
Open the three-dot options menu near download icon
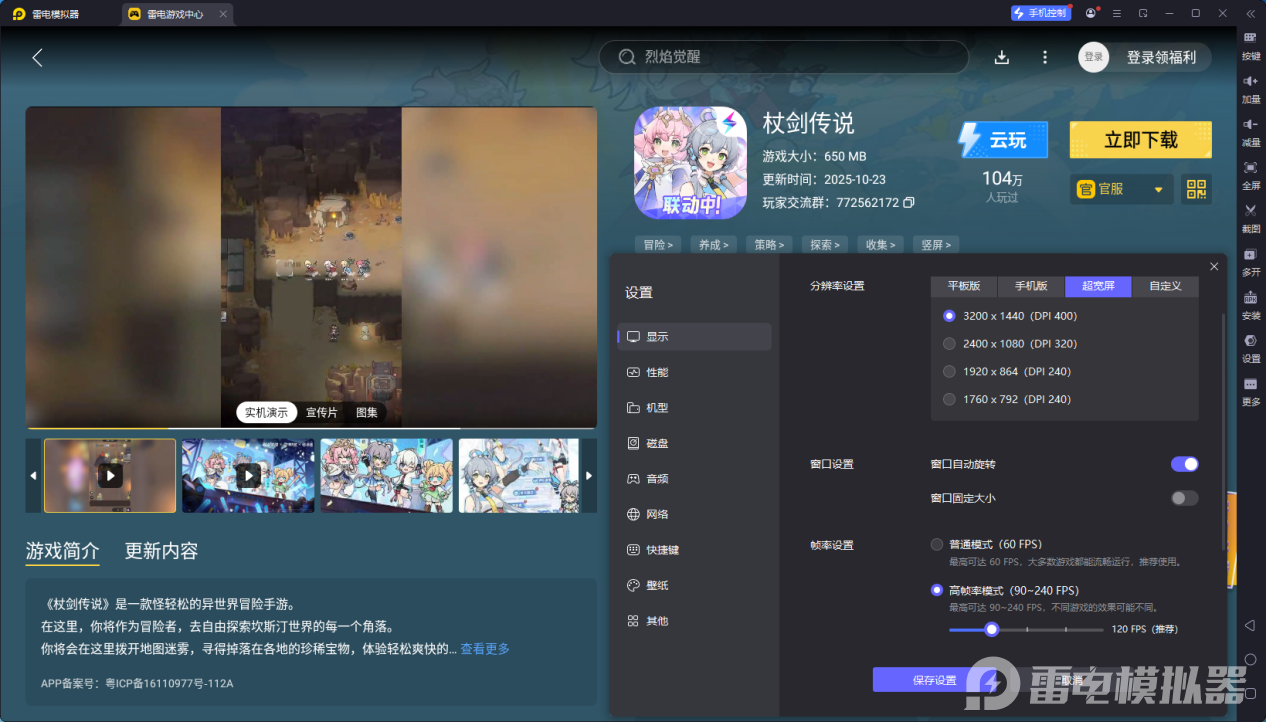(1044, 57)
